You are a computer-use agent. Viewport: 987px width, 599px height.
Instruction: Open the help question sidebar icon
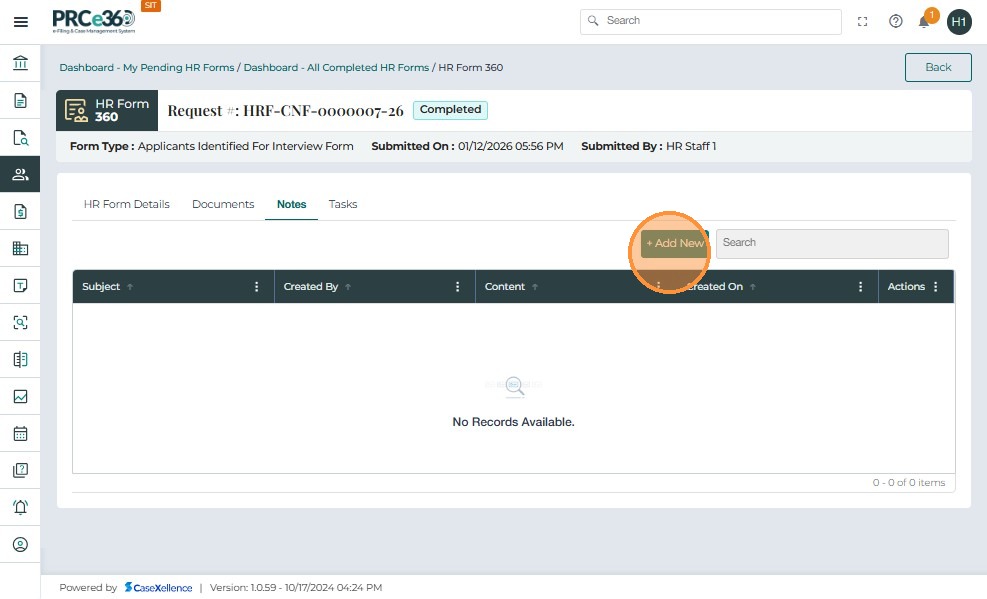pos(20,470)
